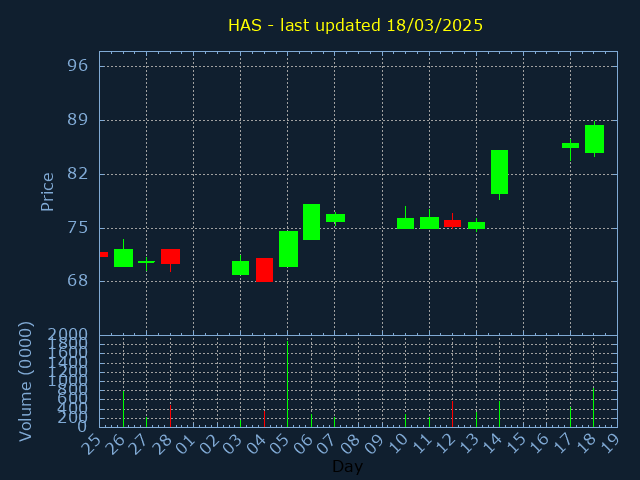Select day label 01 on the x-axis
The image size is (640, 480).
pyautogui.click(x=185, y=444)
